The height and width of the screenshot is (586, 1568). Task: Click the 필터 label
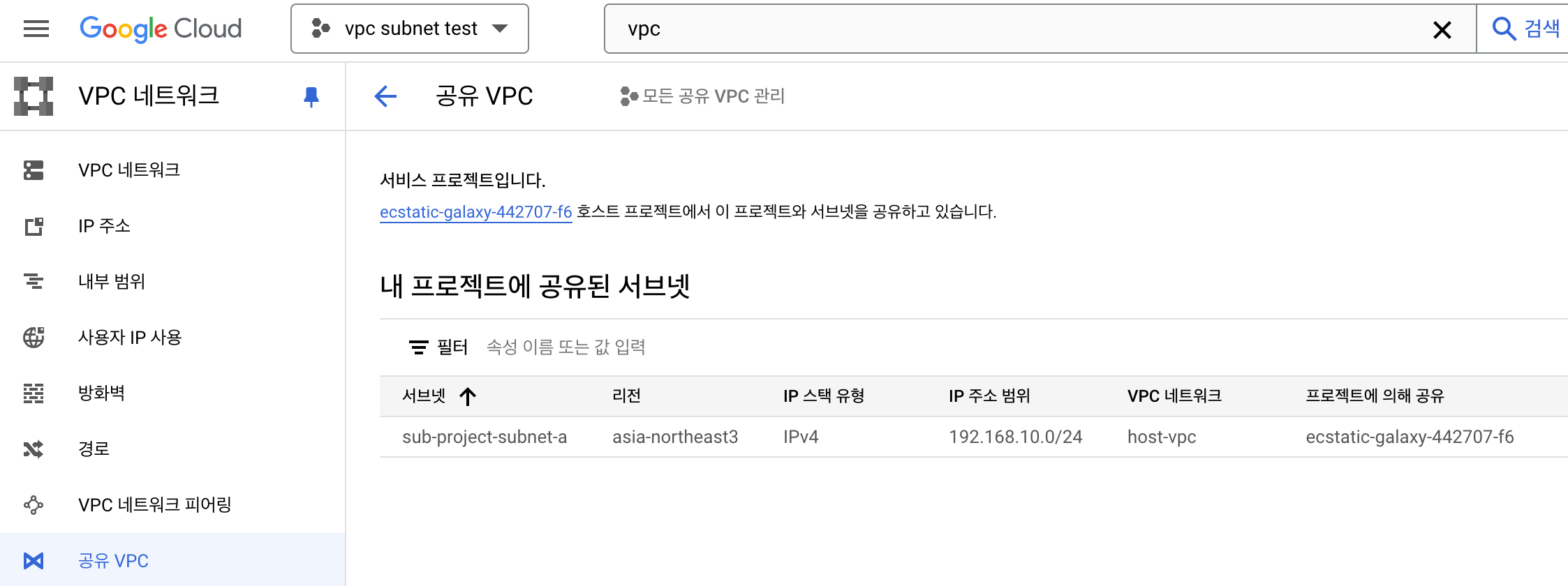pos(452,347)
